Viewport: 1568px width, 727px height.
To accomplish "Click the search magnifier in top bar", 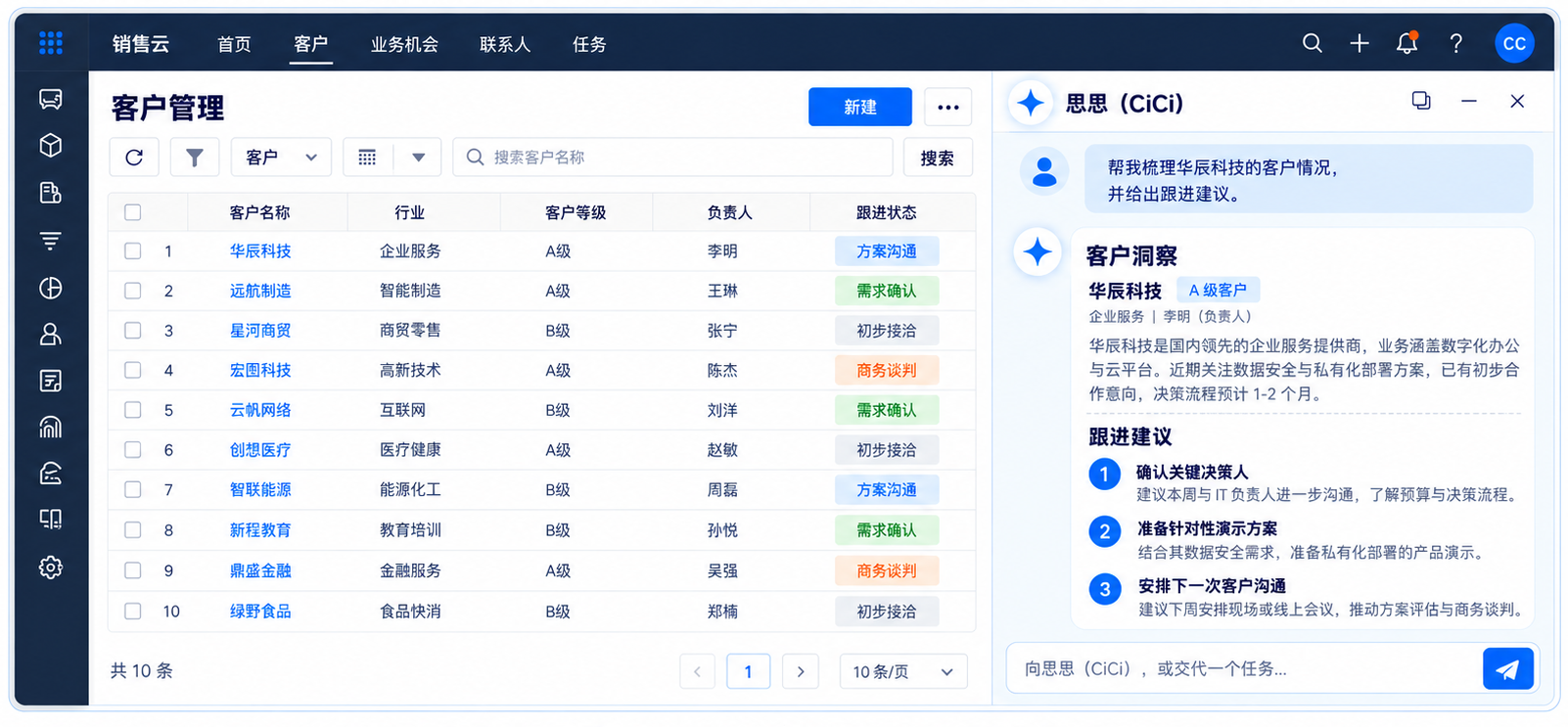I will point(1313,43).
